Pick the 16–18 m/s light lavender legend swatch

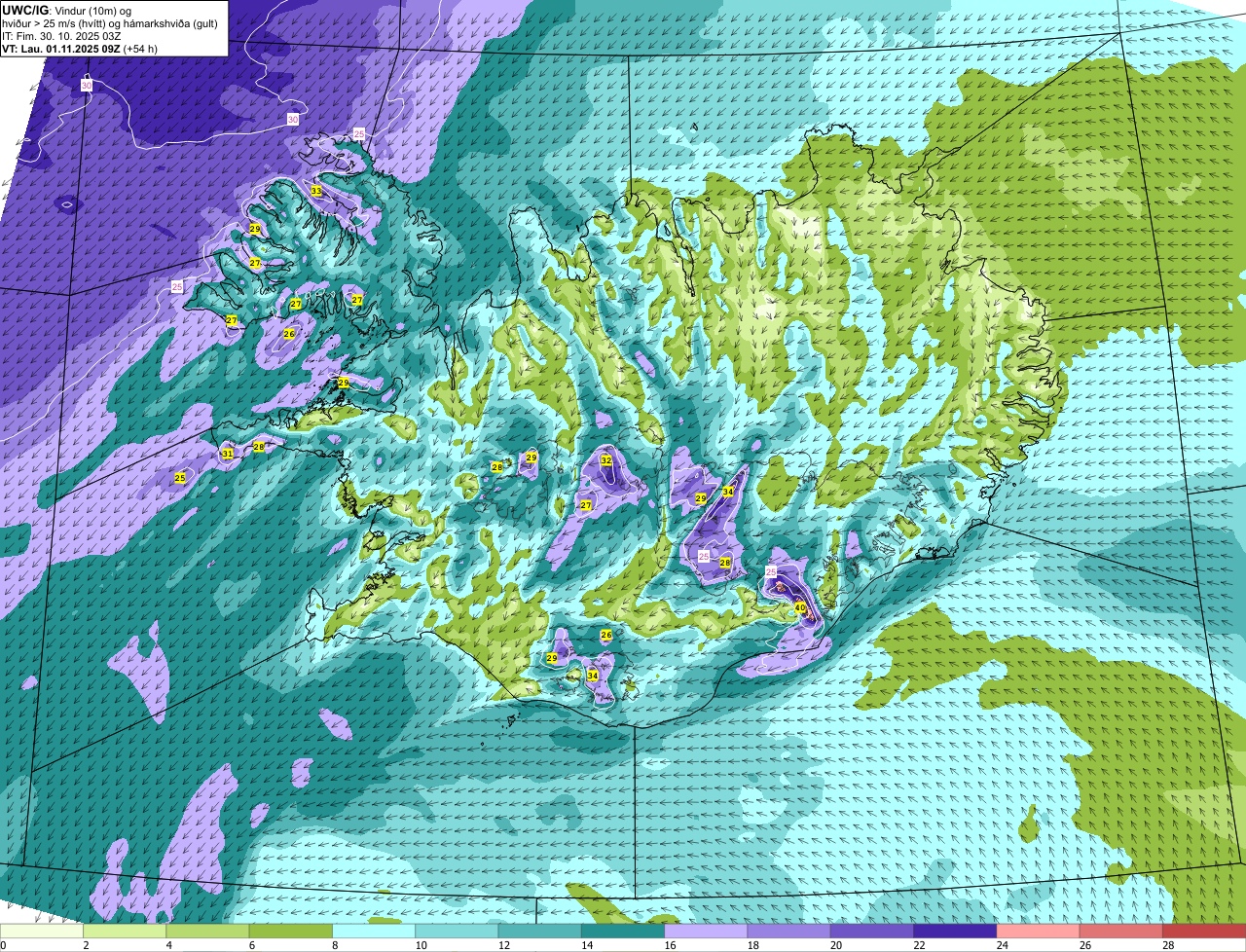pyautogui.click(x=706, y=932)
